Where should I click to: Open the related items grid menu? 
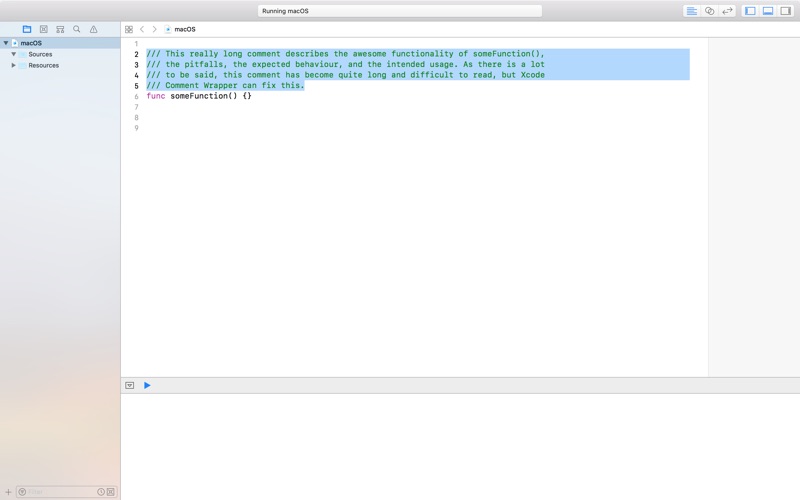[129, 29]
